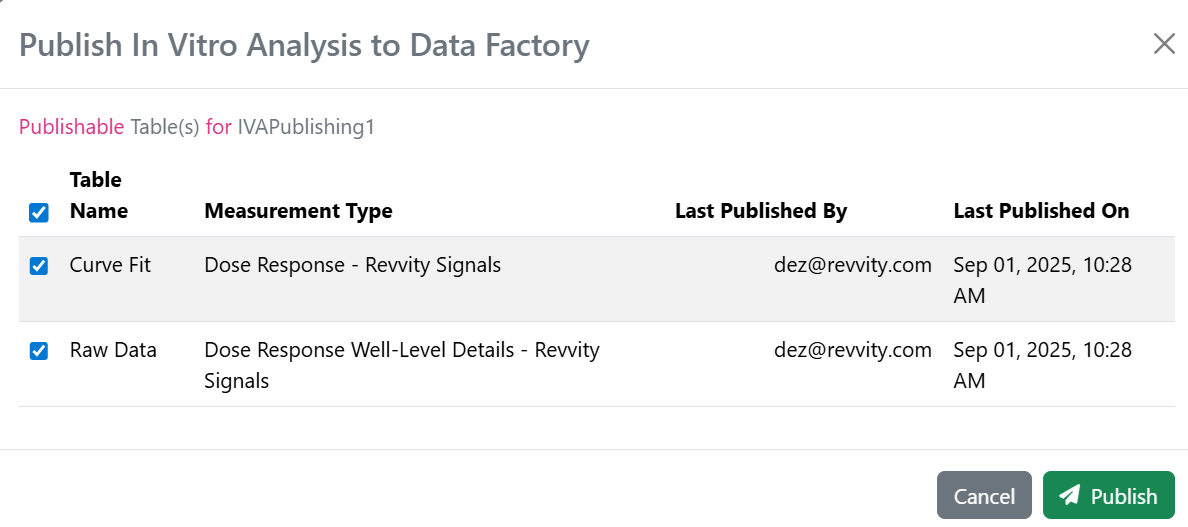
Task: Click the Table Name column header
Action: (98, 195)
